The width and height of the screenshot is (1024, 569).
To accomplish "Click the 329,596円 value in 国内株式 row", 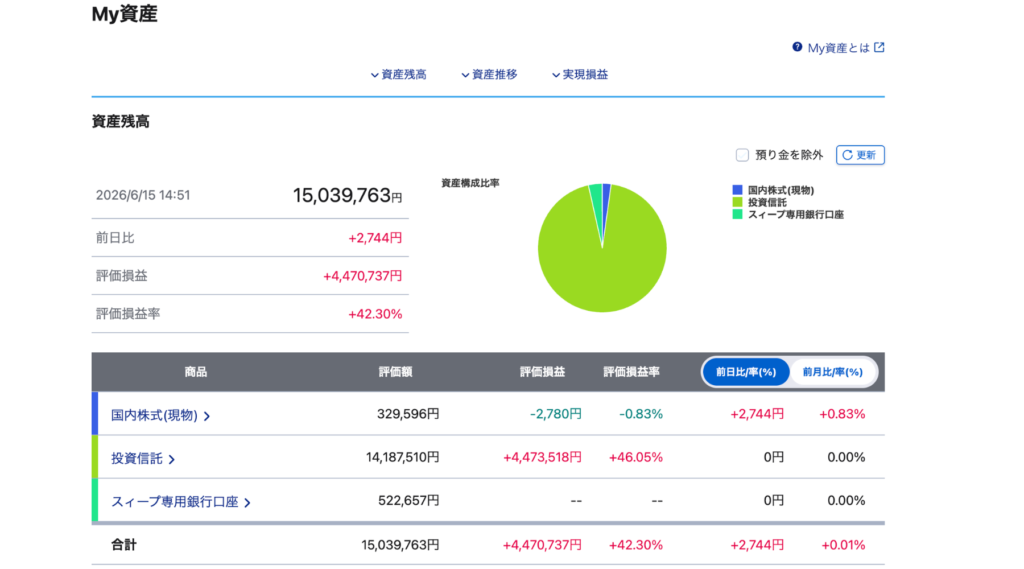I will [x=408, y=414].
